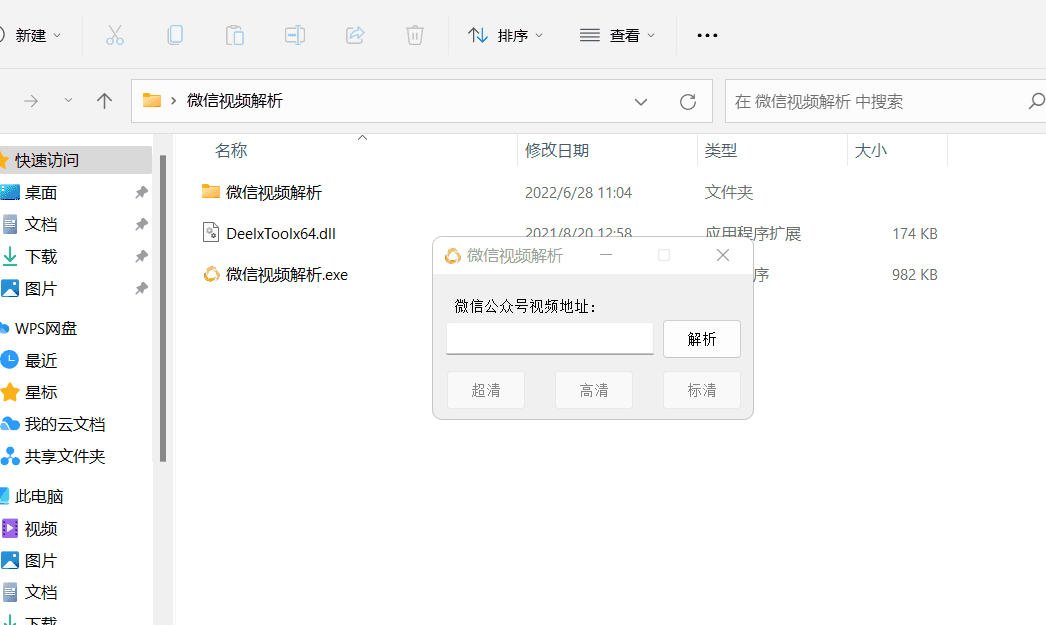Click the Up navigation arrow
Screen dimensions: 1046x625
(104, 101)
